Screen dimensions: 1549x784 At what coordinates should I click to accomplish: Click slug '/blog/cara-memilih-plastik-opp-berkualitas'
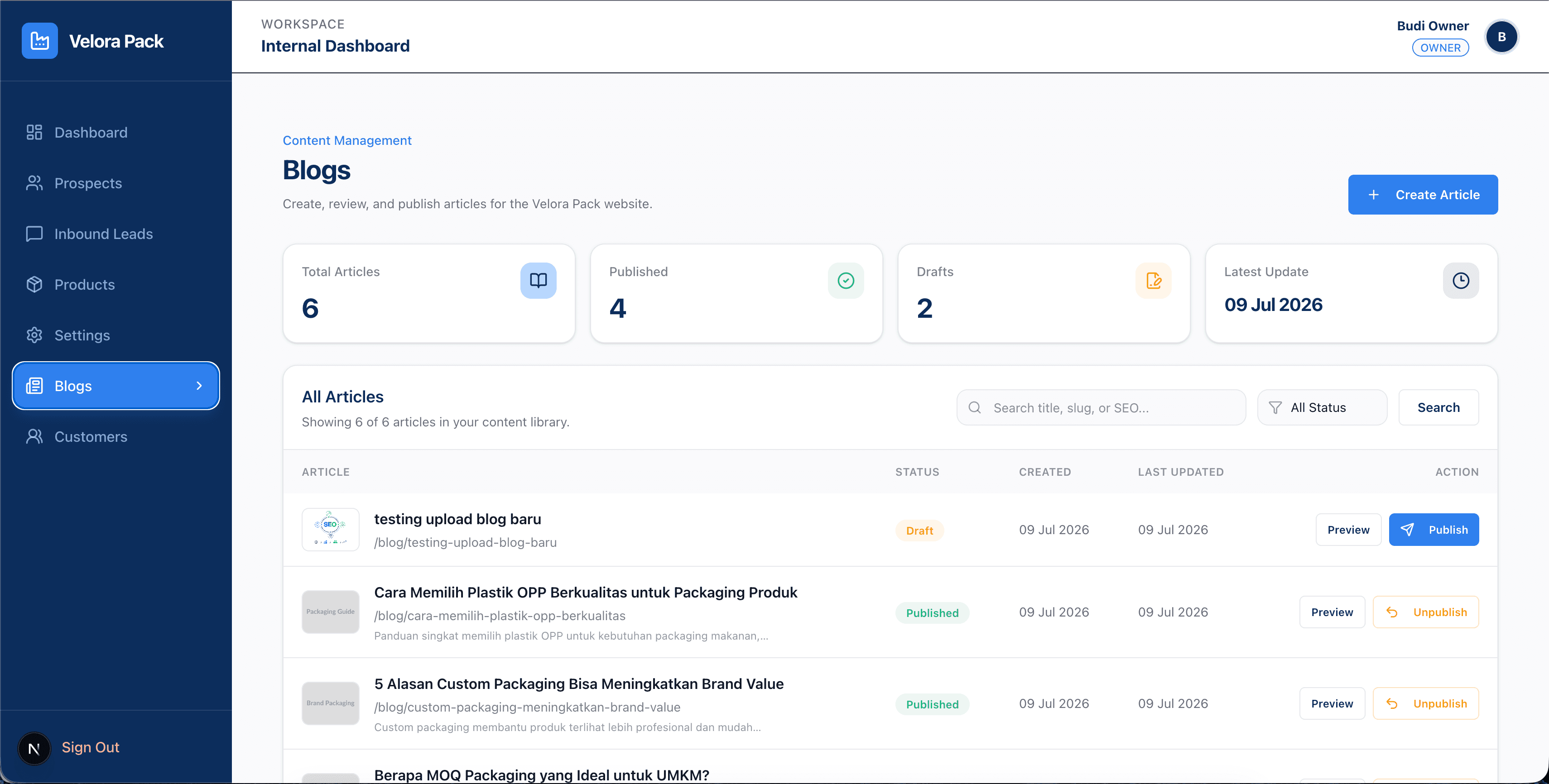coord(500,616)
